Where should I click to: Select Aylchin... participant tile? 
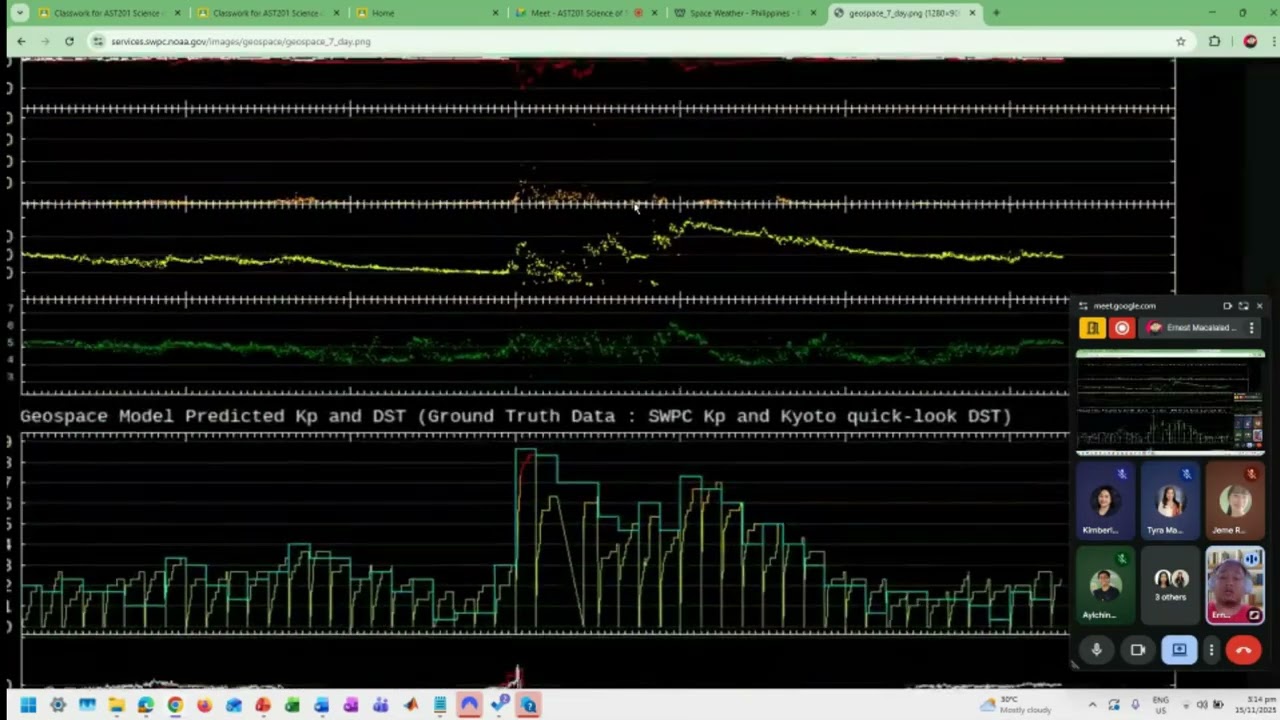pyautogui.click(x=1104, y=585)
